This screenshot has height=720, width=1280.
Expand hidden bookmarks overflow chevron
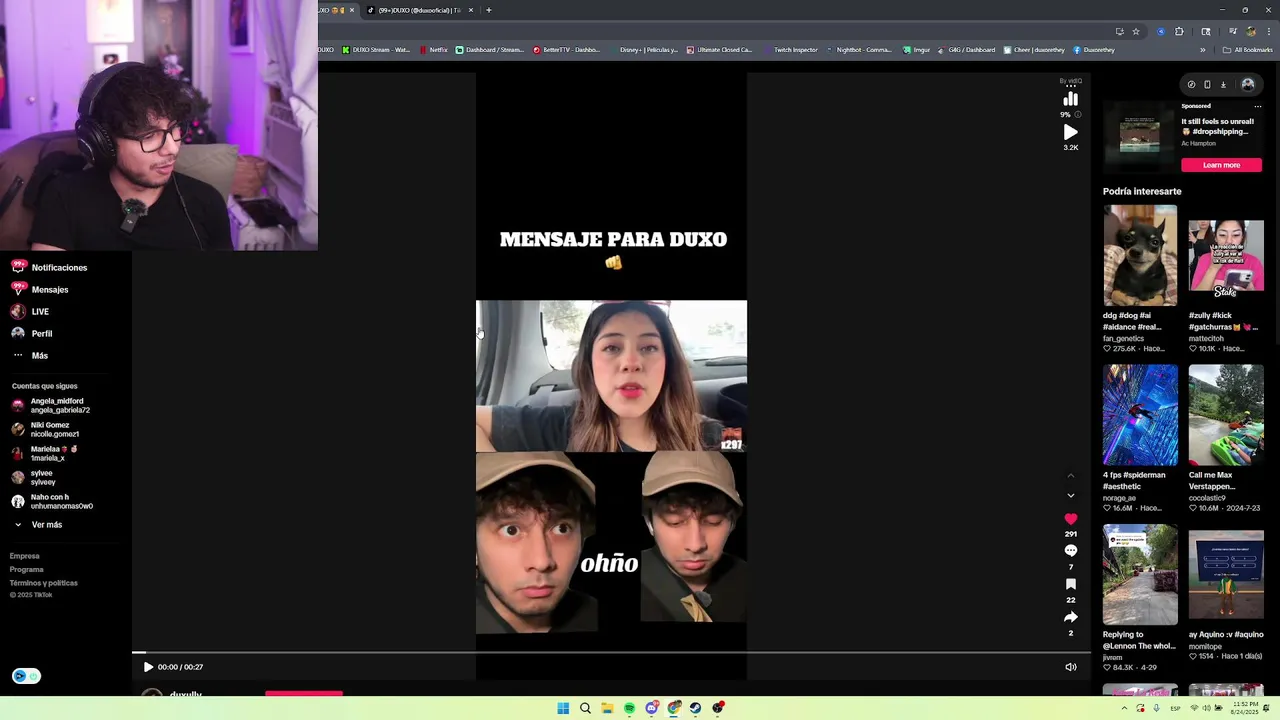pos(1203,50)
